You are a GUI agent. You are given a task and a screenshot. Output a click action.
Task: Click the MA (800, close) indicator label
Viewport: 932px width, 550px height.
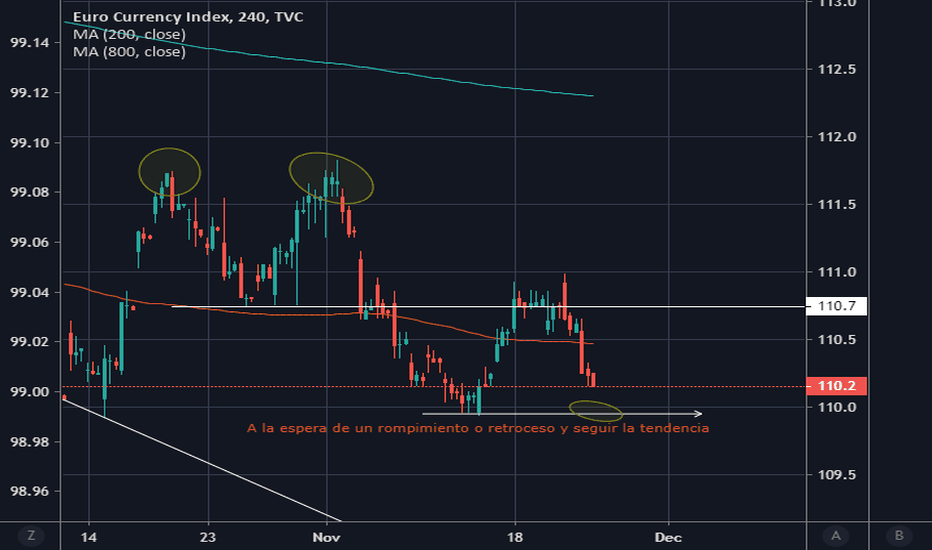129,52
